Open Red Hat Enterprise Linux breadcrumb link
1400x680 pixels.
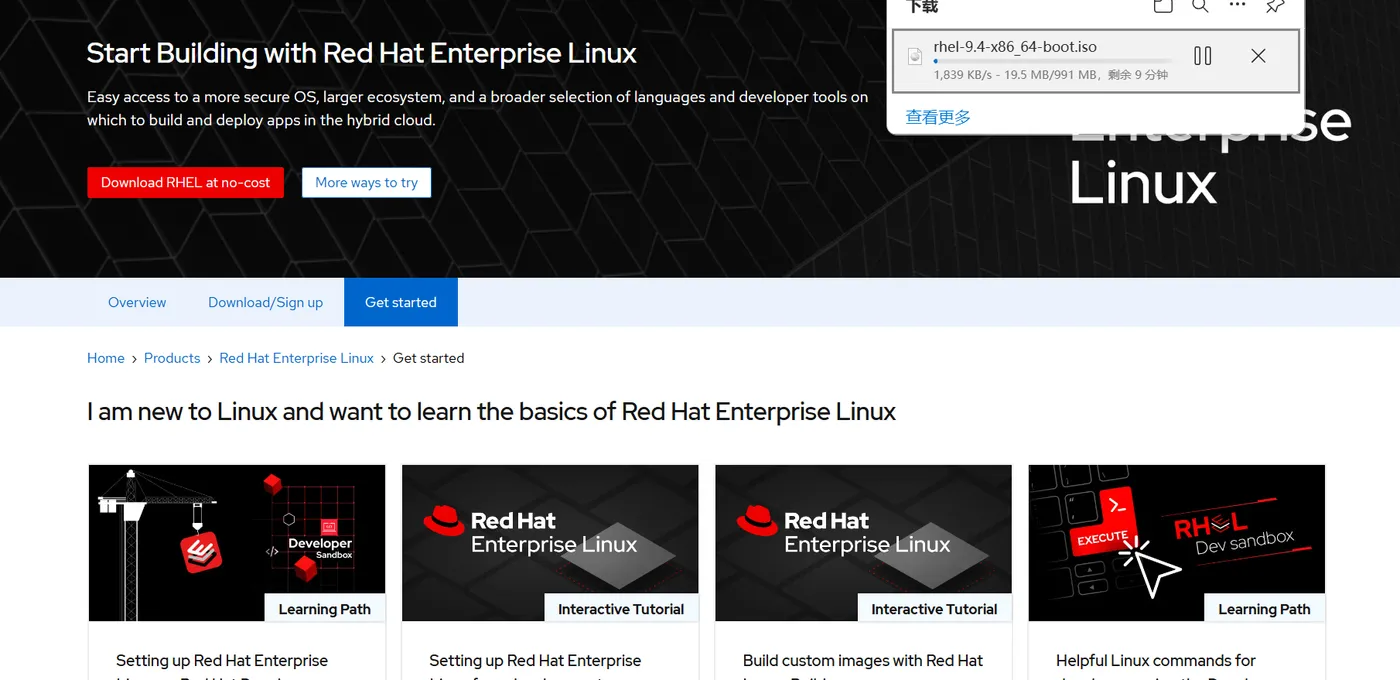click(x=296, y=358)
